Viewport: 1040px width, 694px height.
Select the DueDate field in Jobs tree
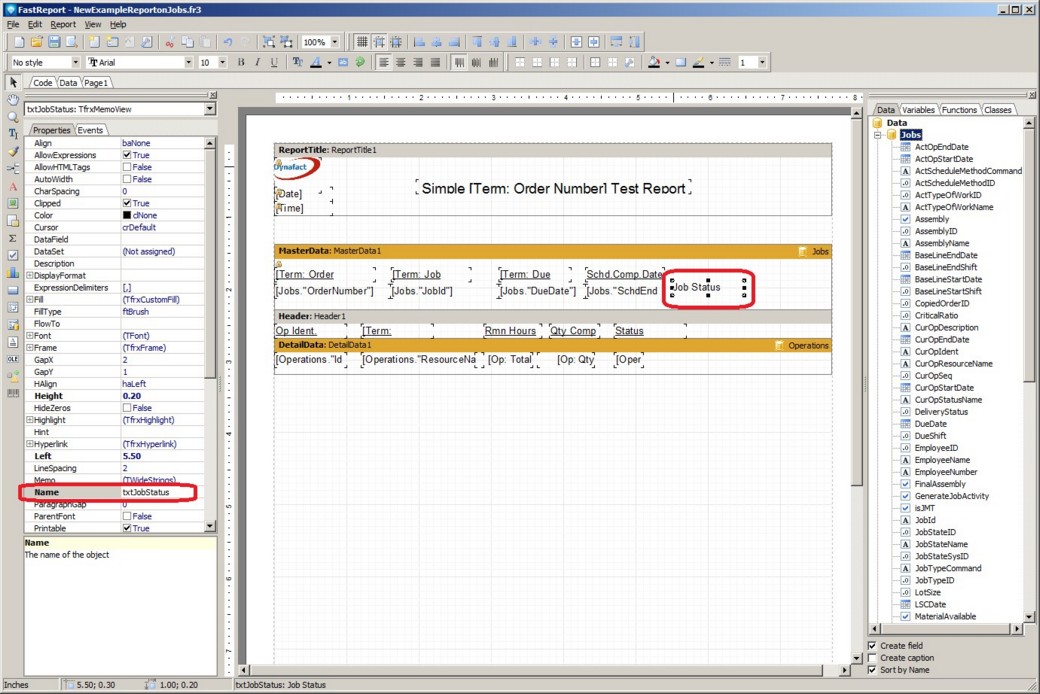click(930, 424)
